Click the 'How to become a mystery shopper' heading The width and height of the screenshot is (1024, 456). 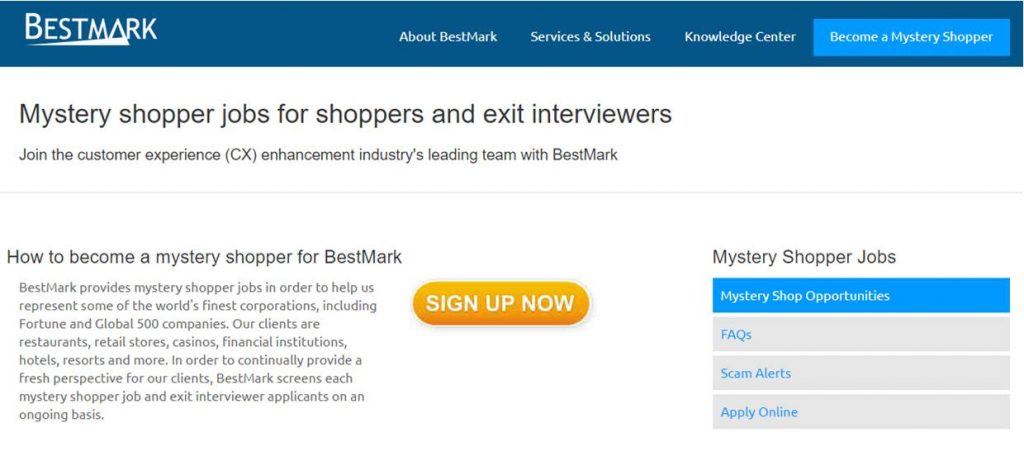pos(204,257)
